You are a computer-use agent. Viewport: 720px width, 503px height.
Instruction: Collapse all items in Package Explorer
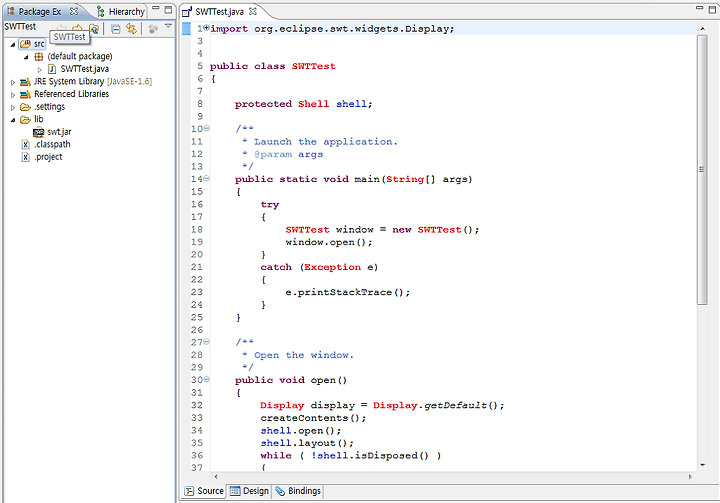coord(116,29)
